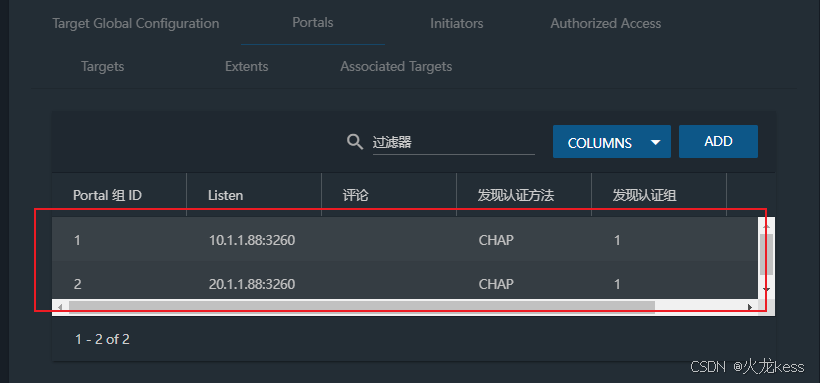This screenshot has height=383, width=820.
Task: Click the search magnifier icon
Action: pyautogui.click(x=355, y=141)
